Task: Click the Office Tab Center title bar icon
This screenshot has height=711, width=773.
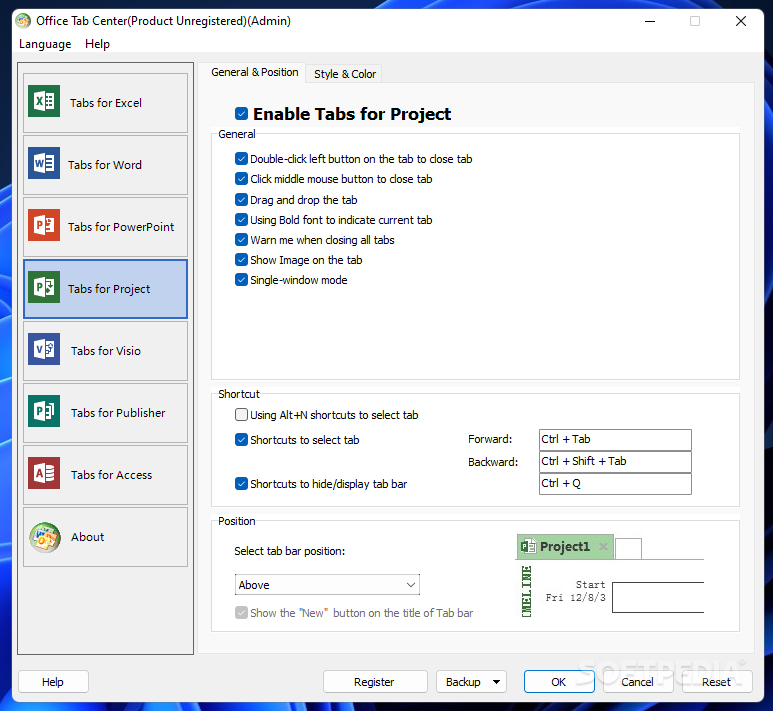Action: (23, 21)
